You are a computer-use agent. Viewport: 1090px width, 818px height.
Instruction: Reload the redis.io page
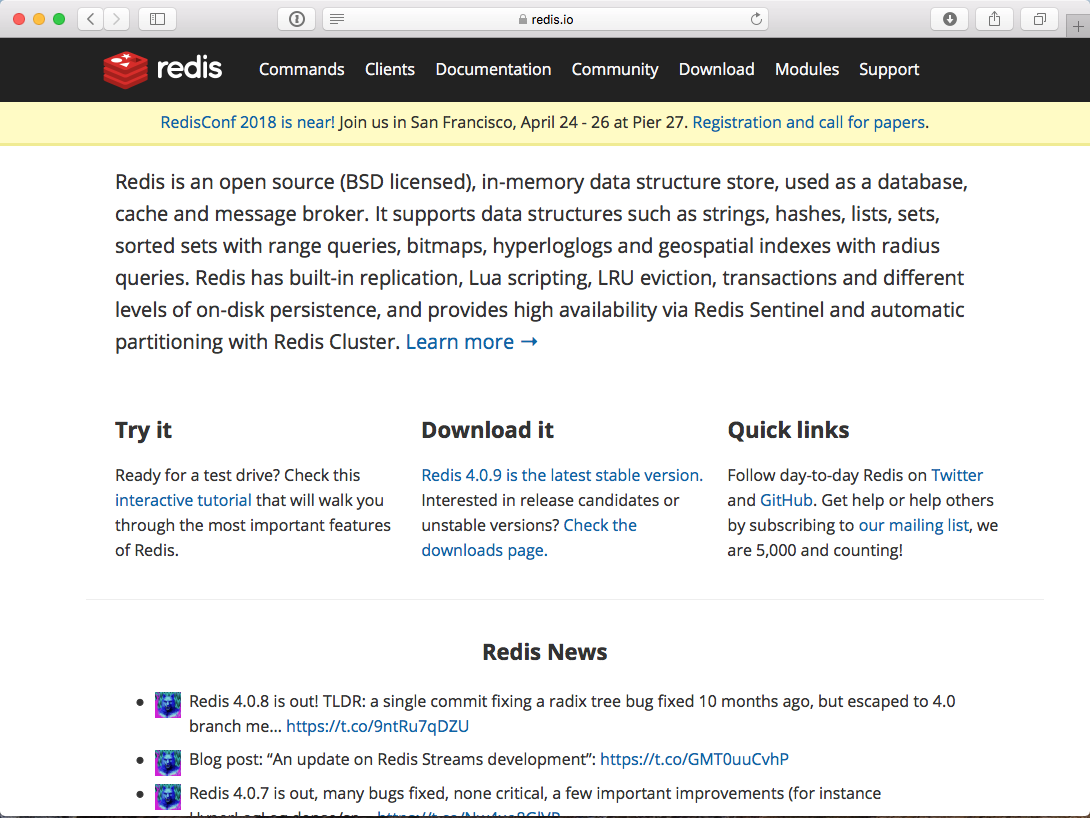[756, 19]
